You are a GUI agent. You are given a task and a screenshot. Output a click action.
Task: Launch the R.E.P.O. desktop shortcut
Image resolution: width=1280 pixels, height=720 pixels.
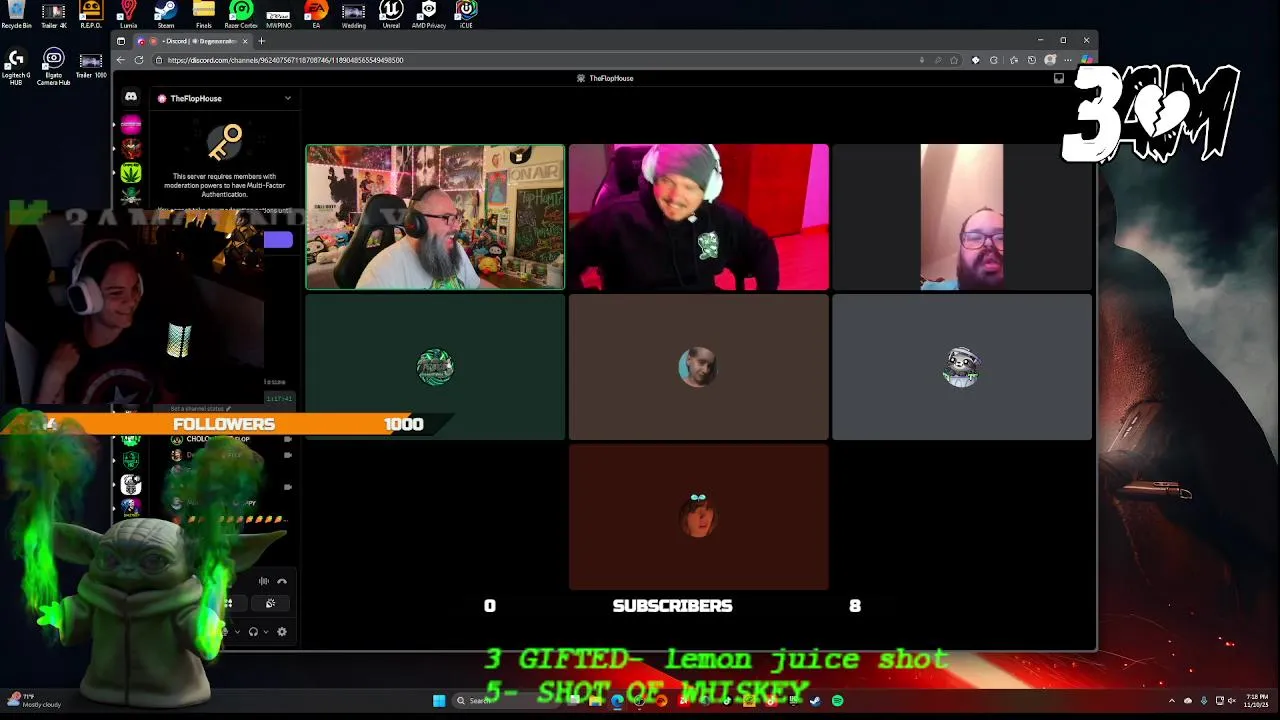coord(91,14)
